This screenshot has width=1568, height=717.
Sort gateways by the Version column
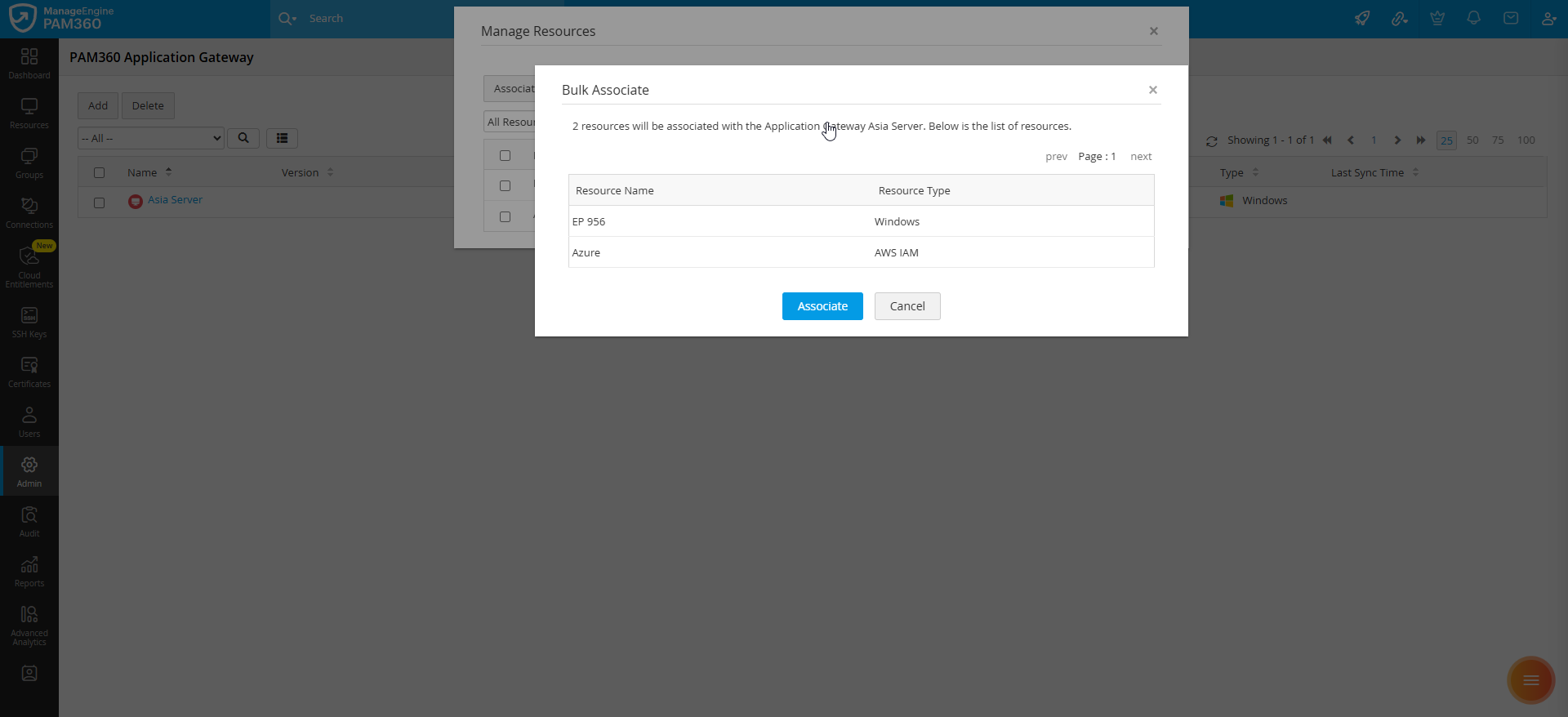pyautogui.click(x=307, y=172)
